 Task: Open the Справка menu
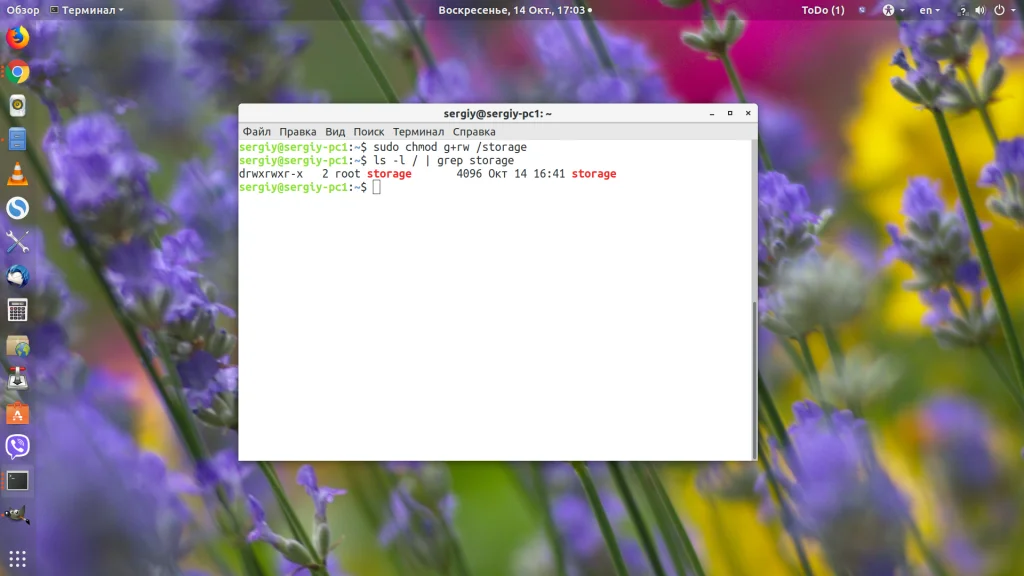[x=474, y=131]
